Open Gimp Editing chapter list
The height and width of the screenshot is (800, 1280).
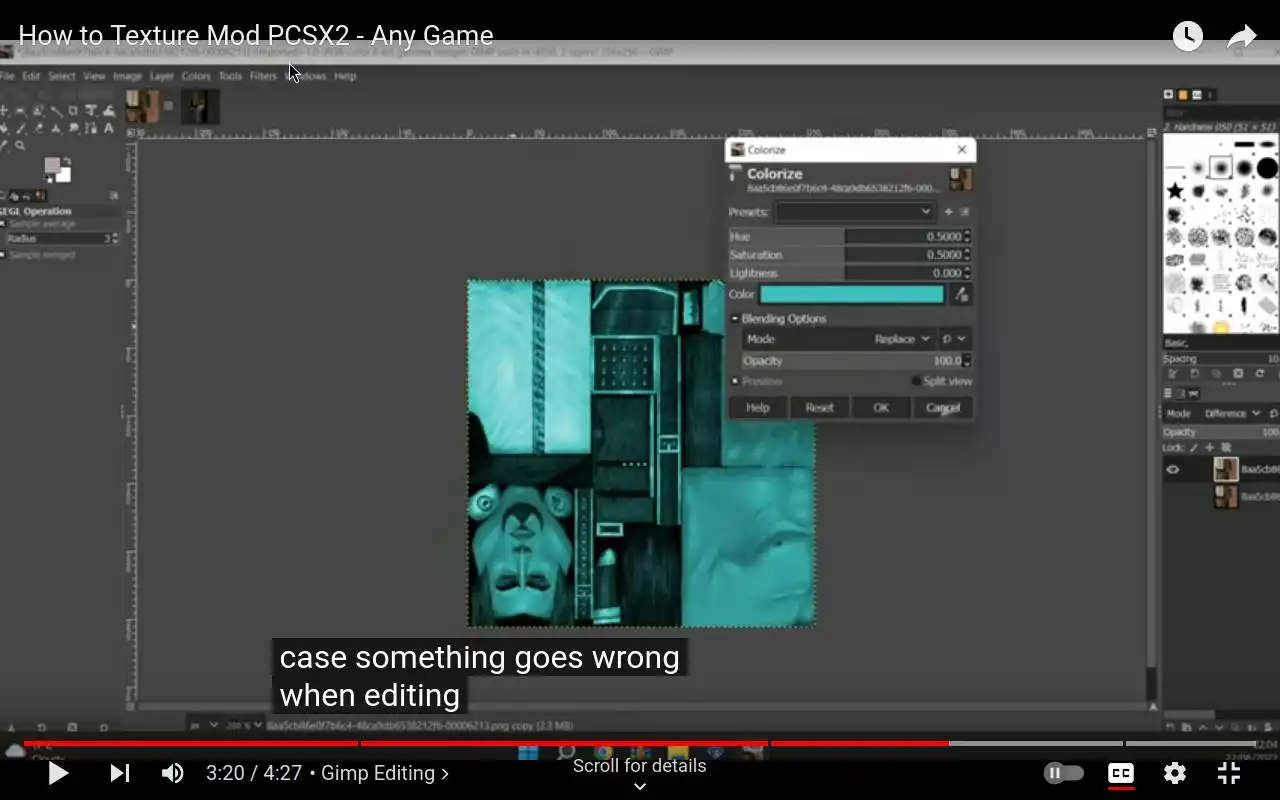click(386, 773)
